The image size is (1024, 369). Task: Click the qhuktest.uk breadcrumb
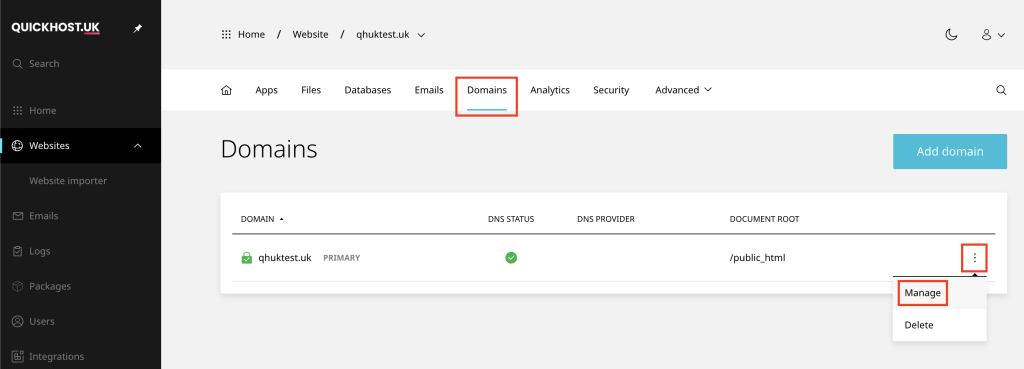[383, 35]
